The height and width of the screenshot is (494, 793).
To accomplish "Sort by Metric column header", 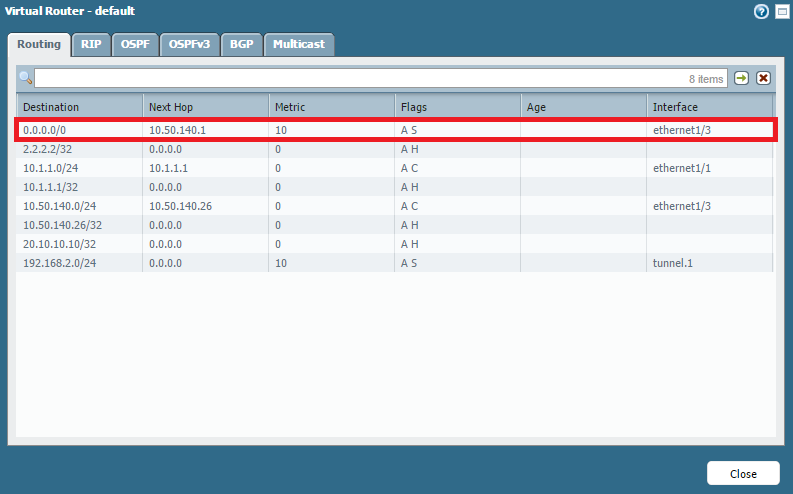I will coord(332,107).
